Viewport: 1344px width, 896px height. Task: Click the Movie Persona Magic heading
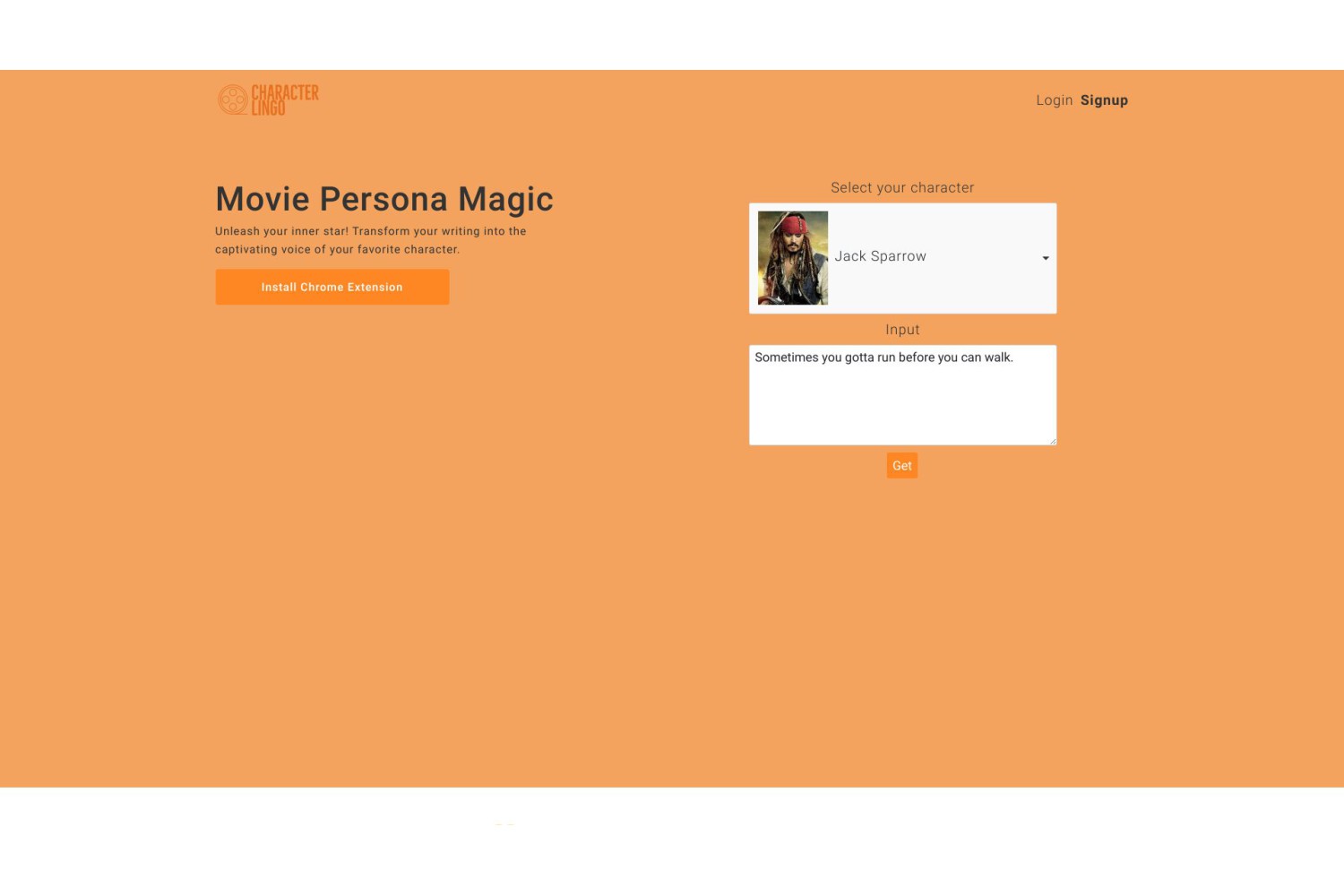click(384, 199)
